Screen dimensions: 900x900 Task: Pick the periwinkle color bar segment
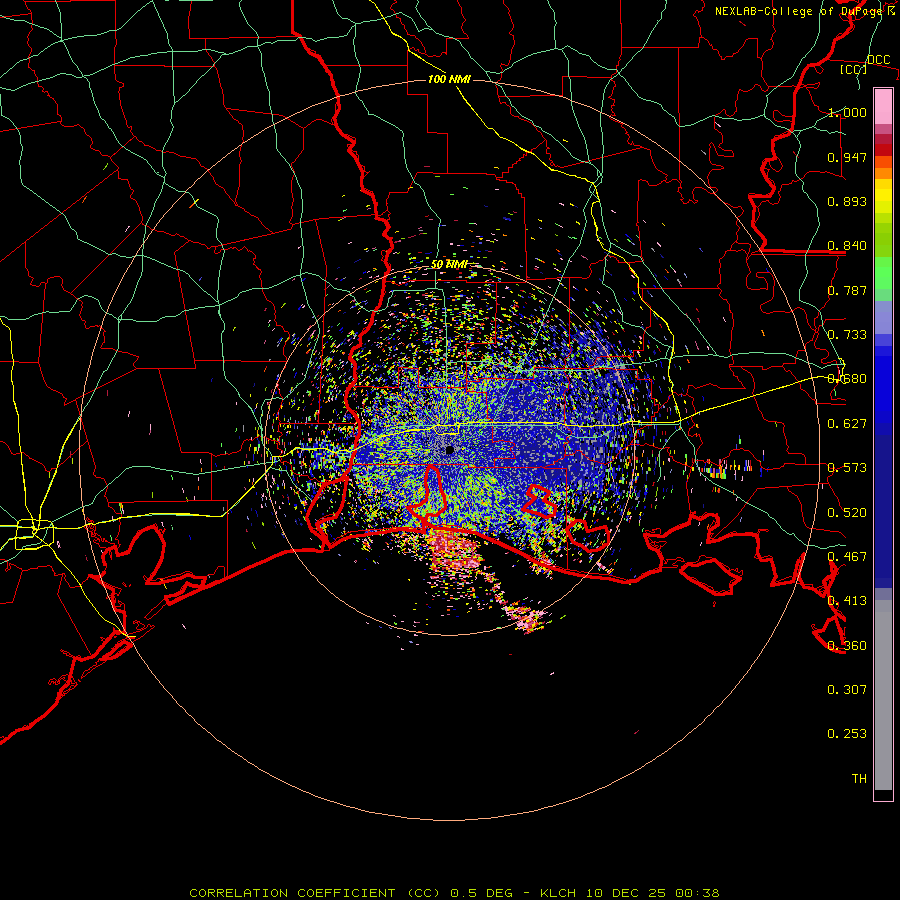[883, 318]
